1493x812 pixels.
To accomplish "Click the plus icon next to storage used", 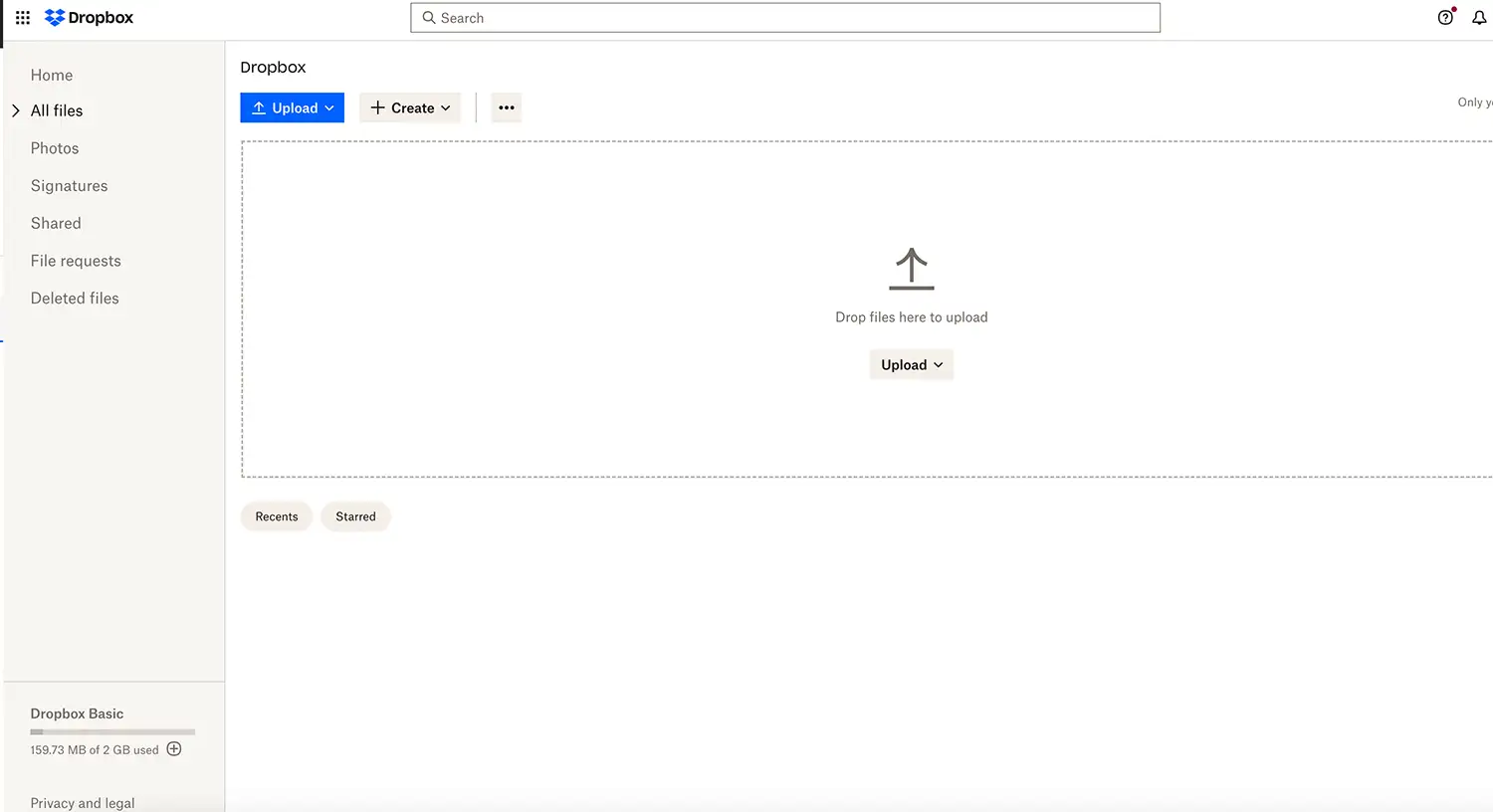I will pyautogui.click(x=174, y=749).
